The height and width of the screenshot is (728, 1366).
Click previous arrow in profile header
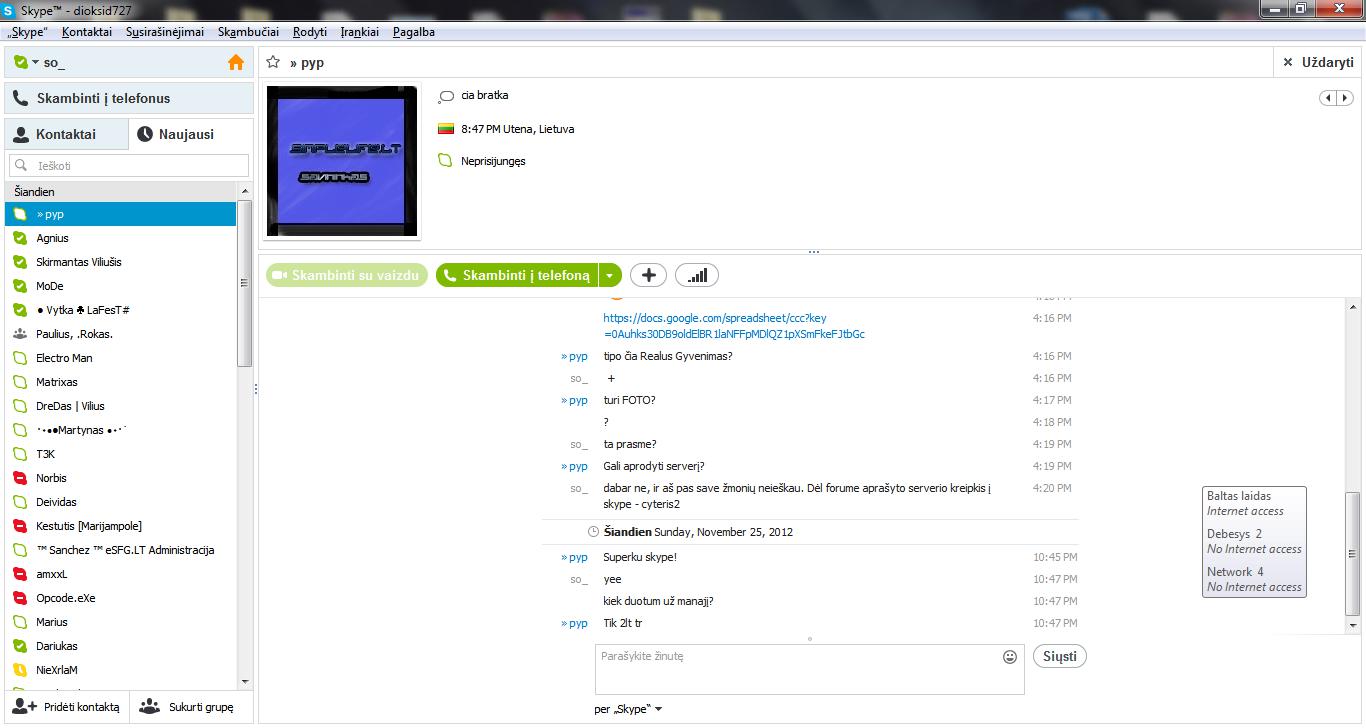pos(1328,98)
